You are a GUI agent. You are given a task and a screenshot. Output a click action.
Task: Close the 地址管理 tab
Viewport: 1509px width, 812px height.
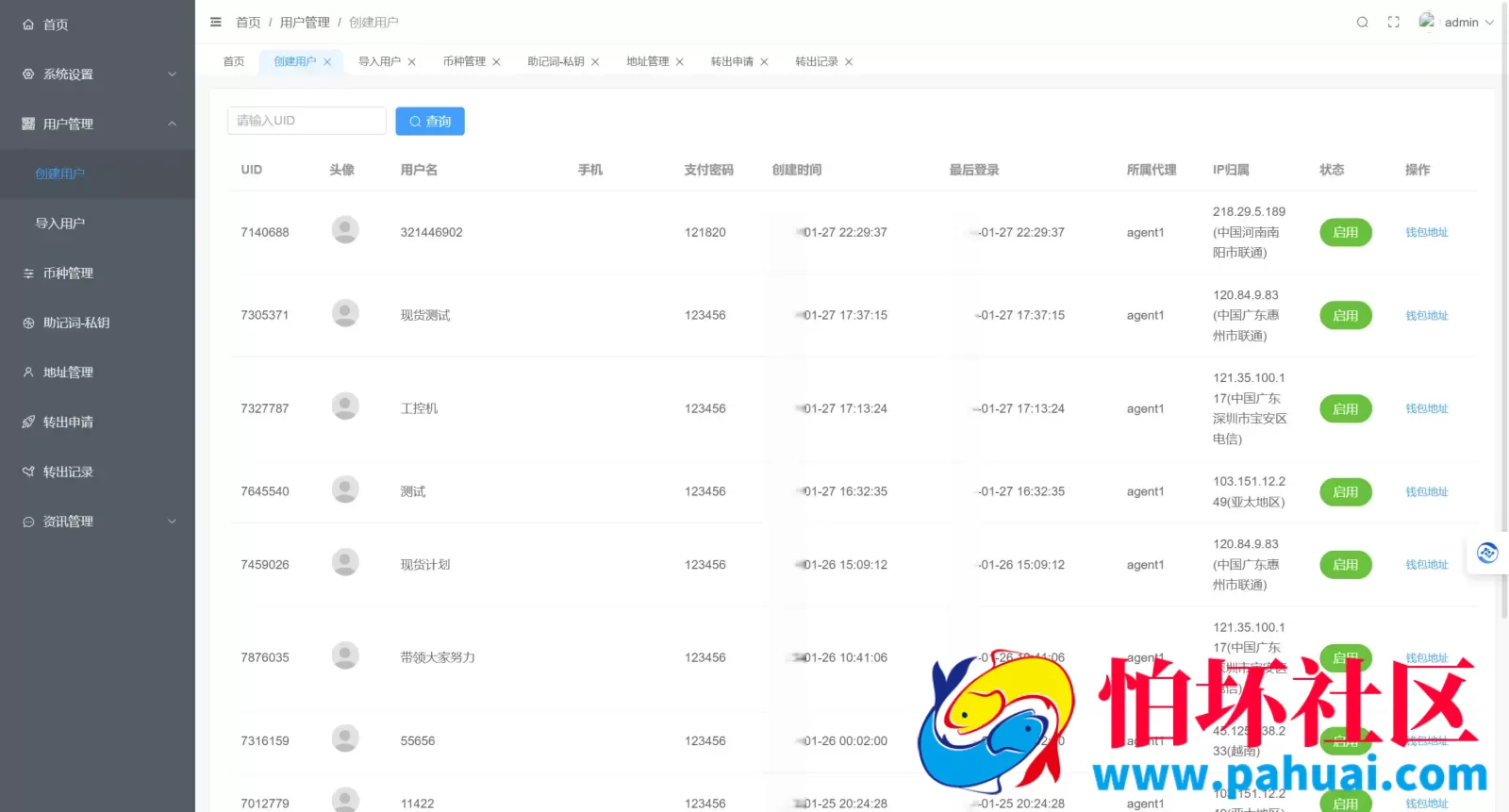pyautogui.click(x=679, y=62)
